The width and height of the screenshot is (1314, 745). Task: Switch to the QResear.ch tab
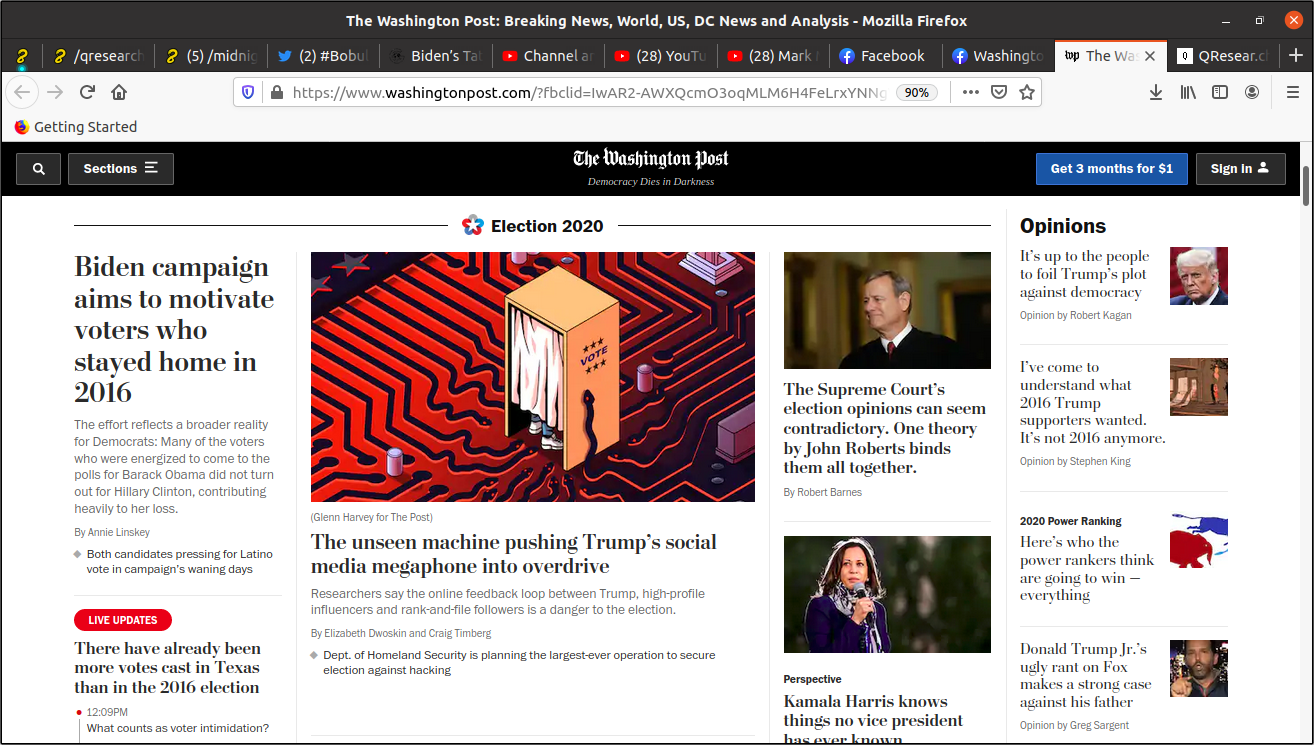pos(1224,56)
